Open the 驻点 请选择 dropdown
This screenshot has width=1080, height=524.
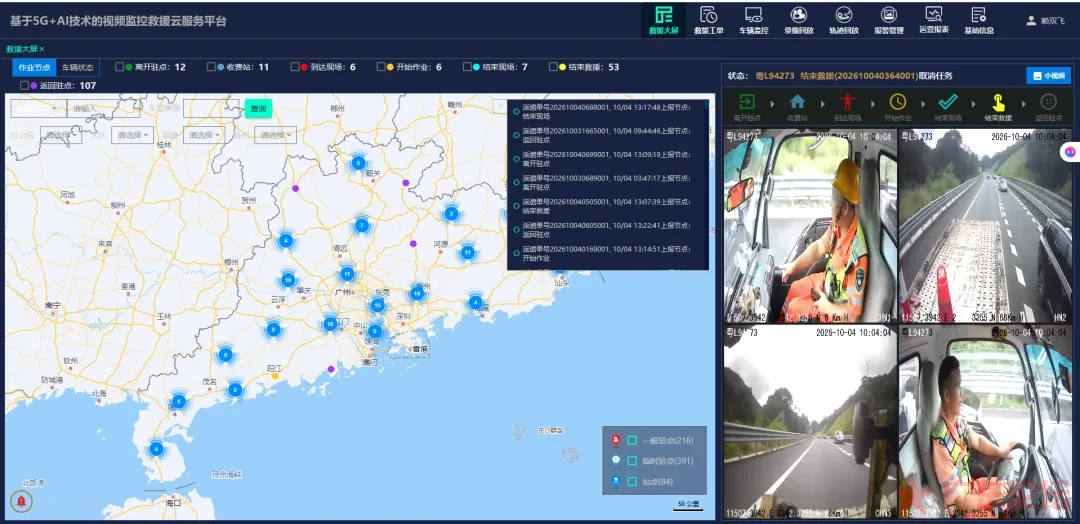(276, 136)
